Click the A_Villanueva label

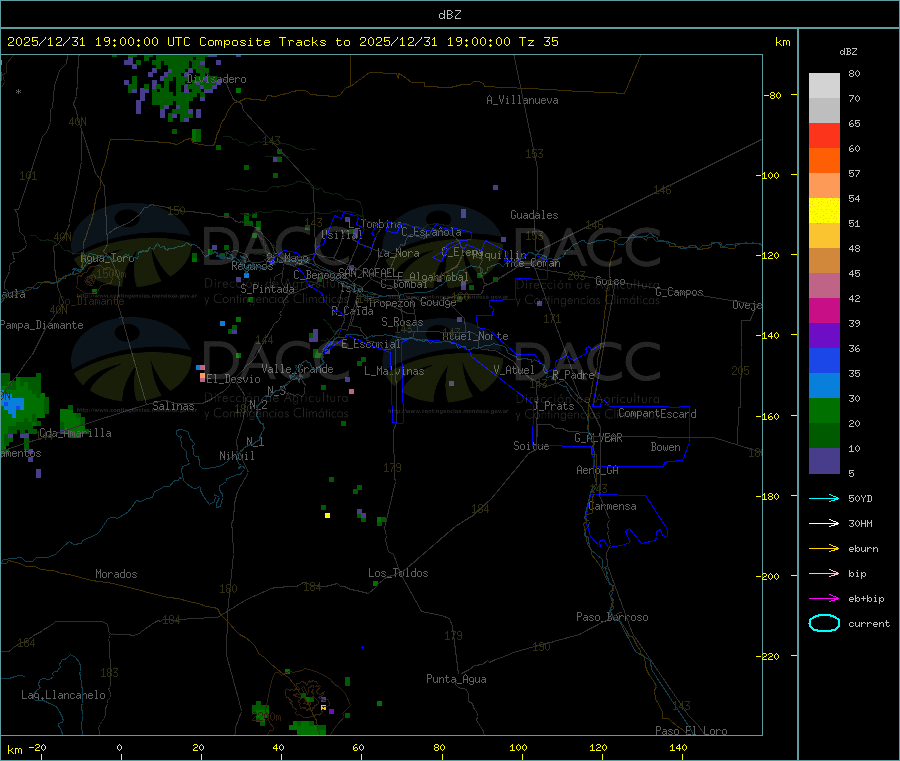point(522,100)
